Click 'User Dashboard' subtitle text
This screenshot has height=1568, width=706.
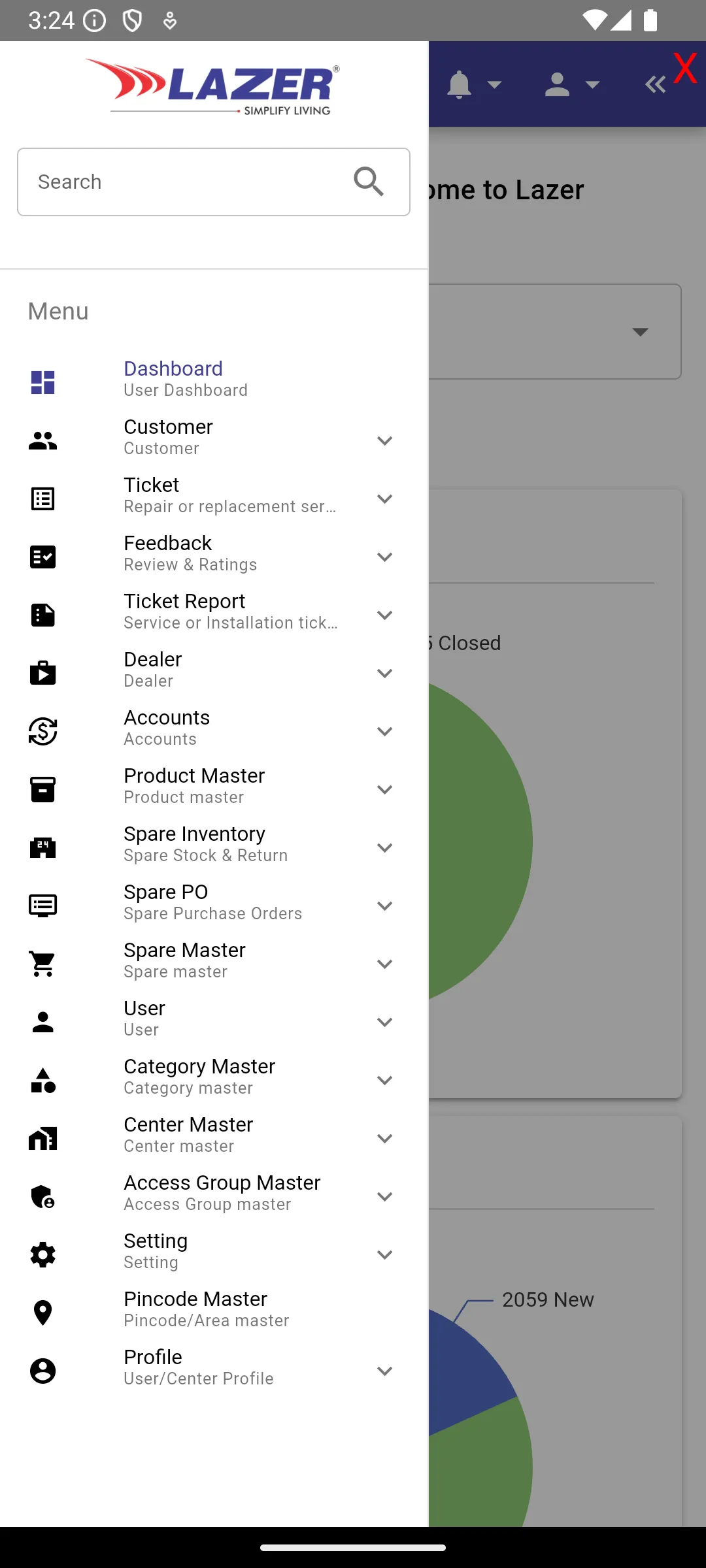pos(186,390)
